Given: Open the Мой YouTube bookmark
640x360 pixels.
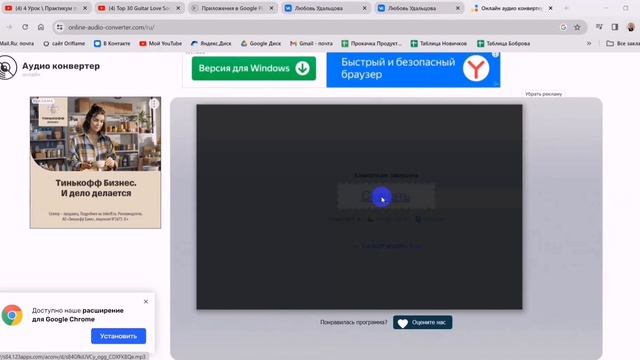Looking at the screenshot, I should point(161,43).
